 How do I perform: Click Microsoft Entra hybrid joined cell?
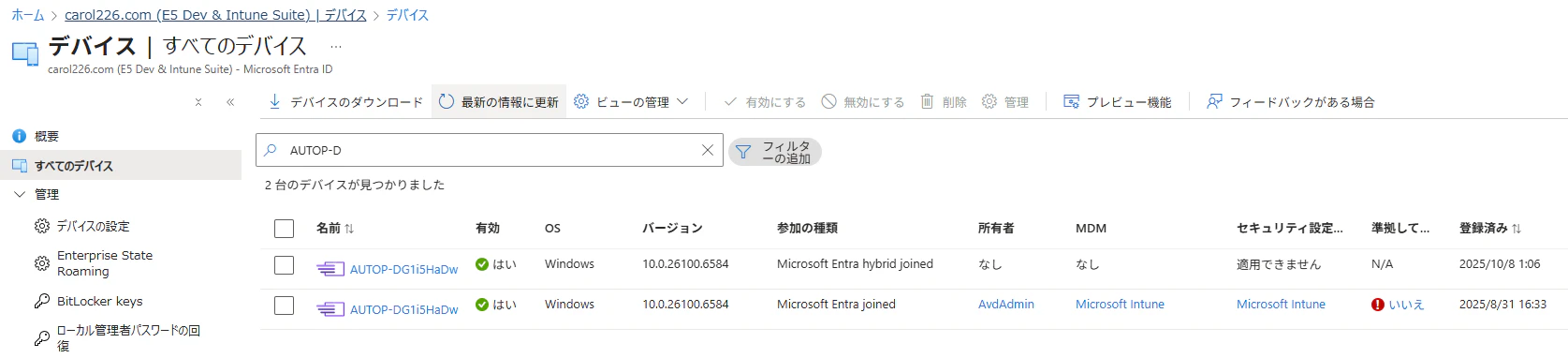click(855, 264)
